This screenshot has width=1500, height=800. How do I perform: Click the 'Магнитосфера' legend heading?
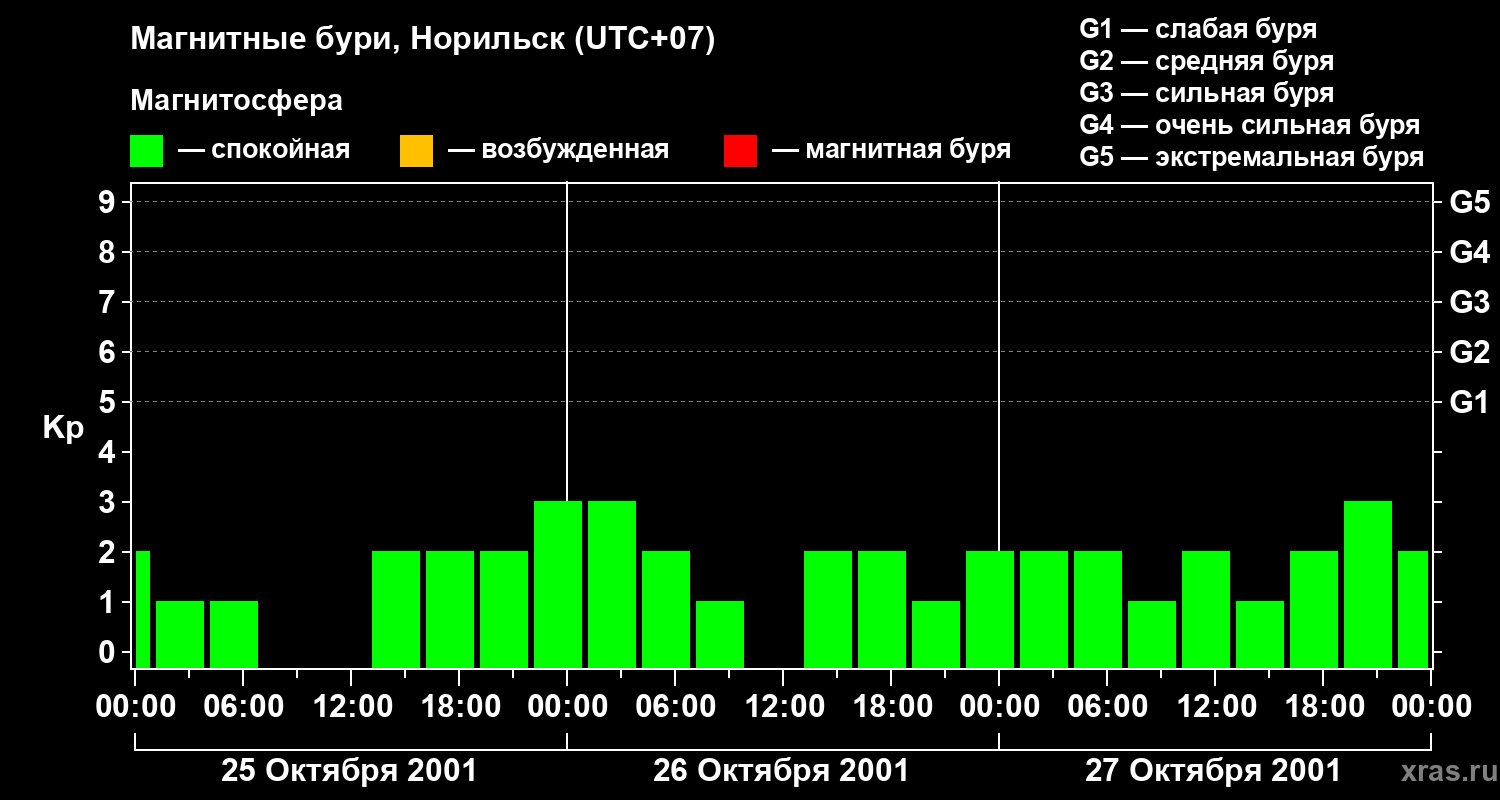click(237, 101)
